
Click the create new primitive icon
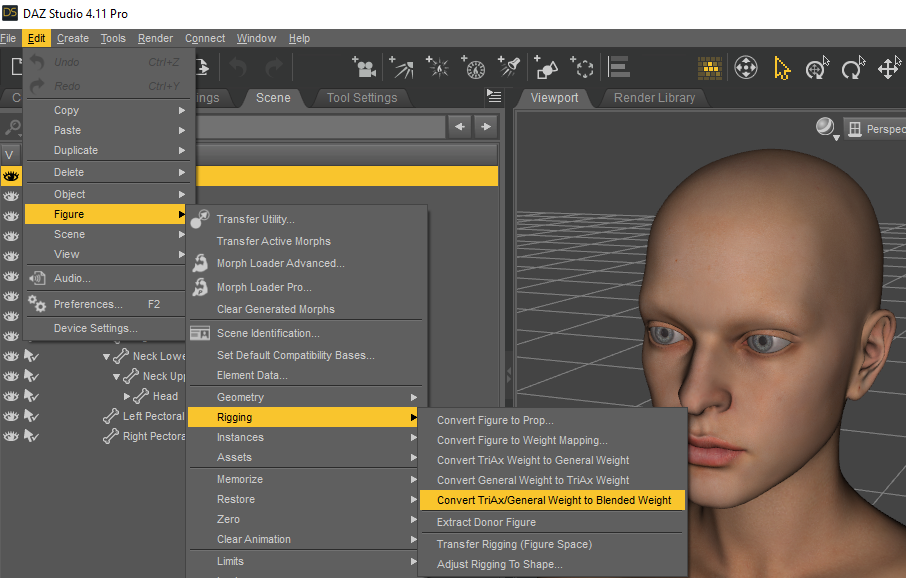tap(546, 68)
